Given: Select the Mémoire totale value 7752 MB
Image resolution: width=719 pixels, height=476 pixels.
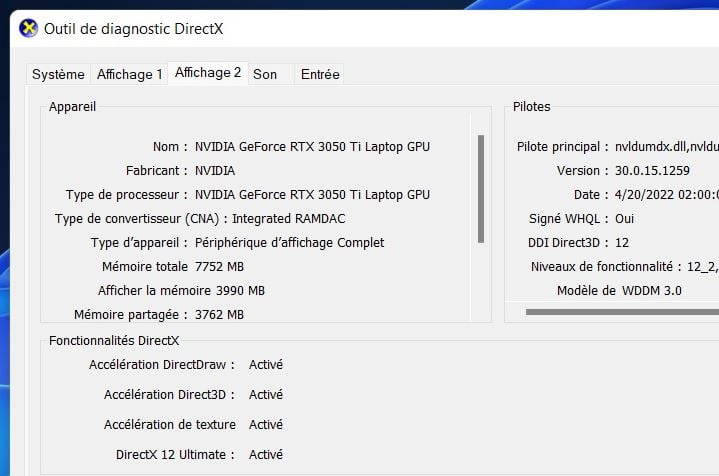Looking at the screenshot, I should [x=219, y=266].
